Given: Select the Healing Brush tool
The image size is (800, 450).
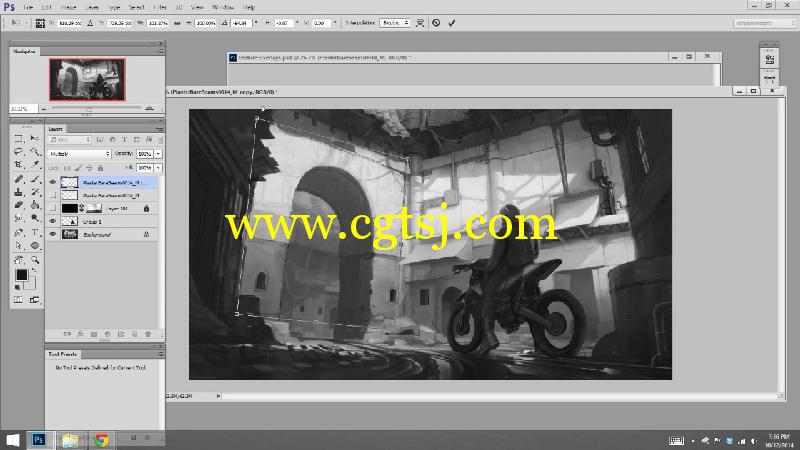Looking at the screenshot, I should [18, 179].
